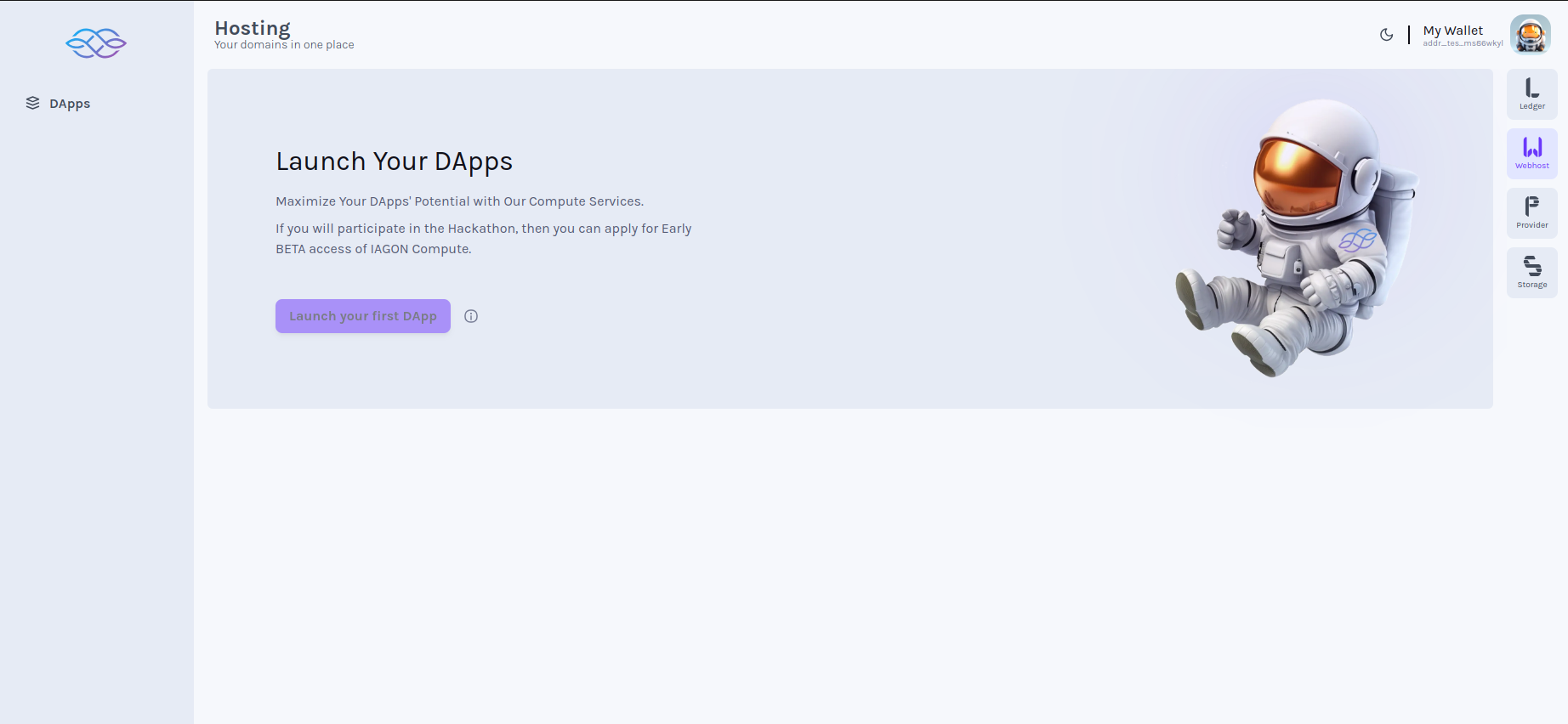Click the Hackathon Early BETA access paragraph

click(x=484, y=239)
